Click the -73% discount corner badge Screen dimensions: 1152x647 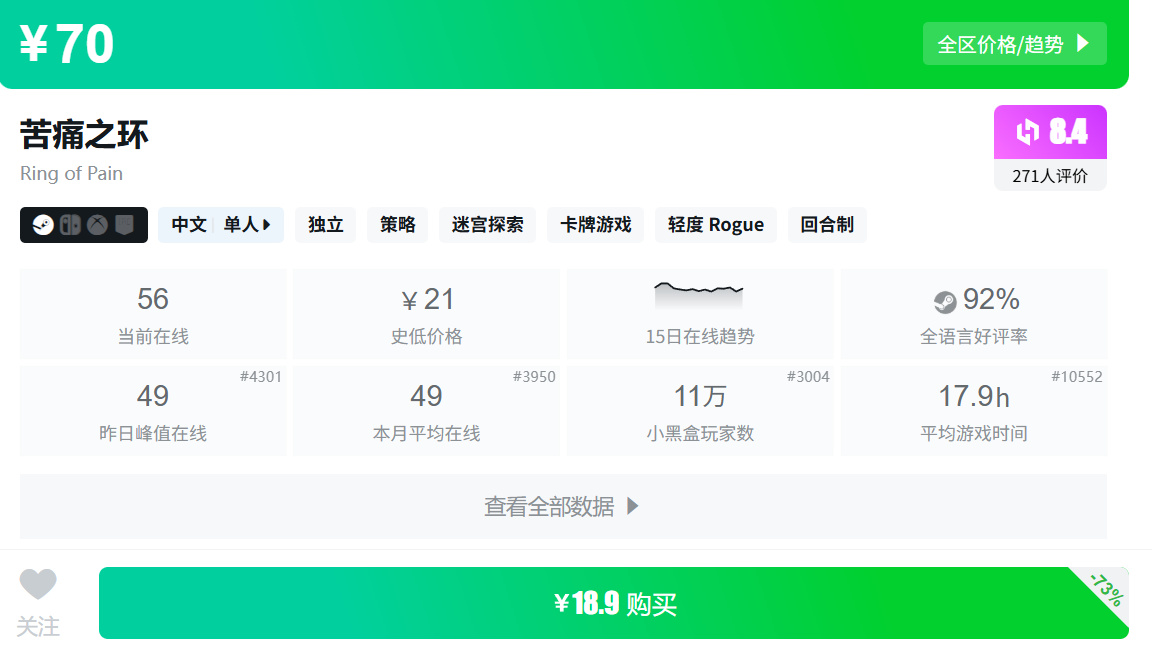1106,589
